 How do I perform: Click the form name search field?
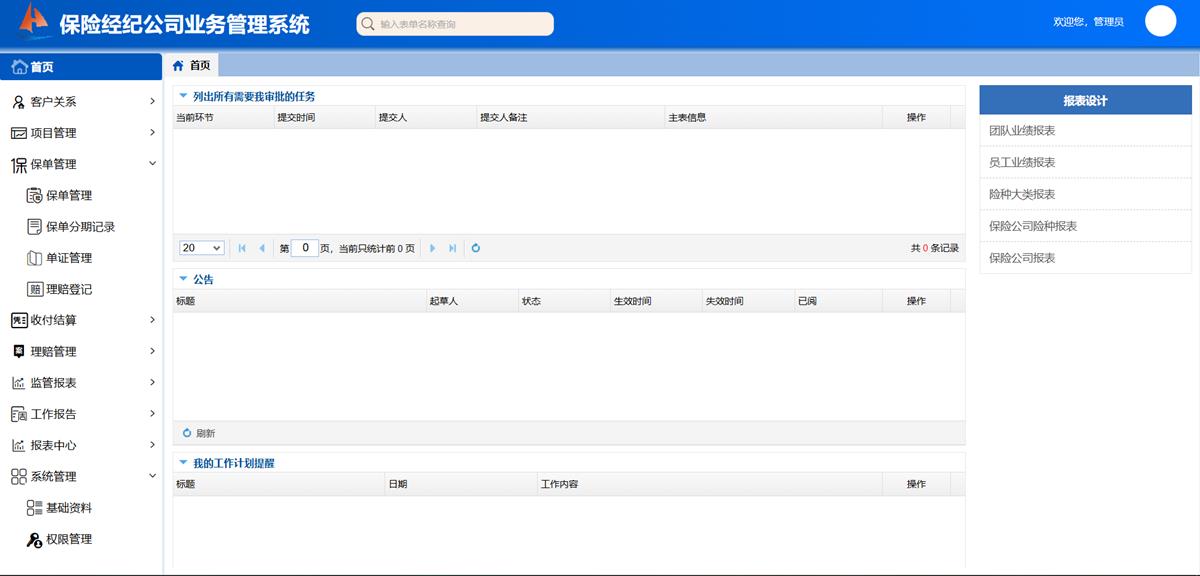(x=455, y=24)
